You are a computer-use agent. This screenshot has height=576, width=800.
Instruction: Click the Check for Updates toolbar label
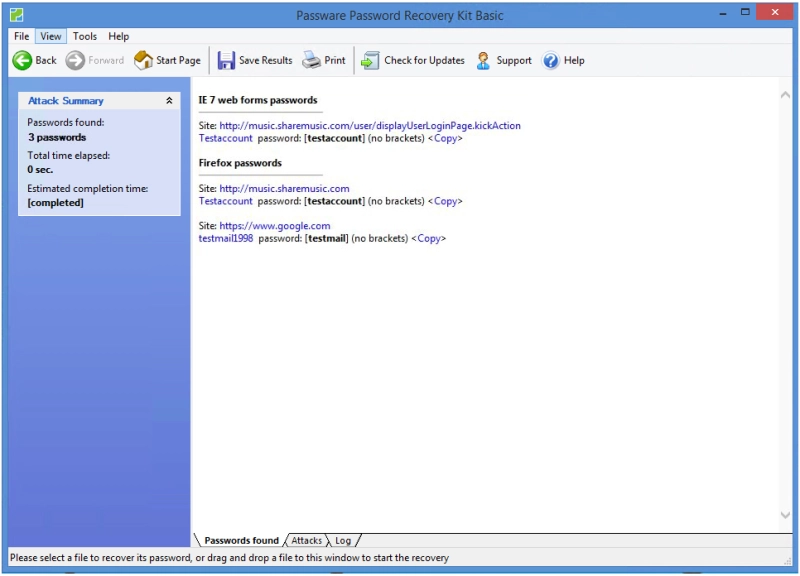click(x=424, y=60)
